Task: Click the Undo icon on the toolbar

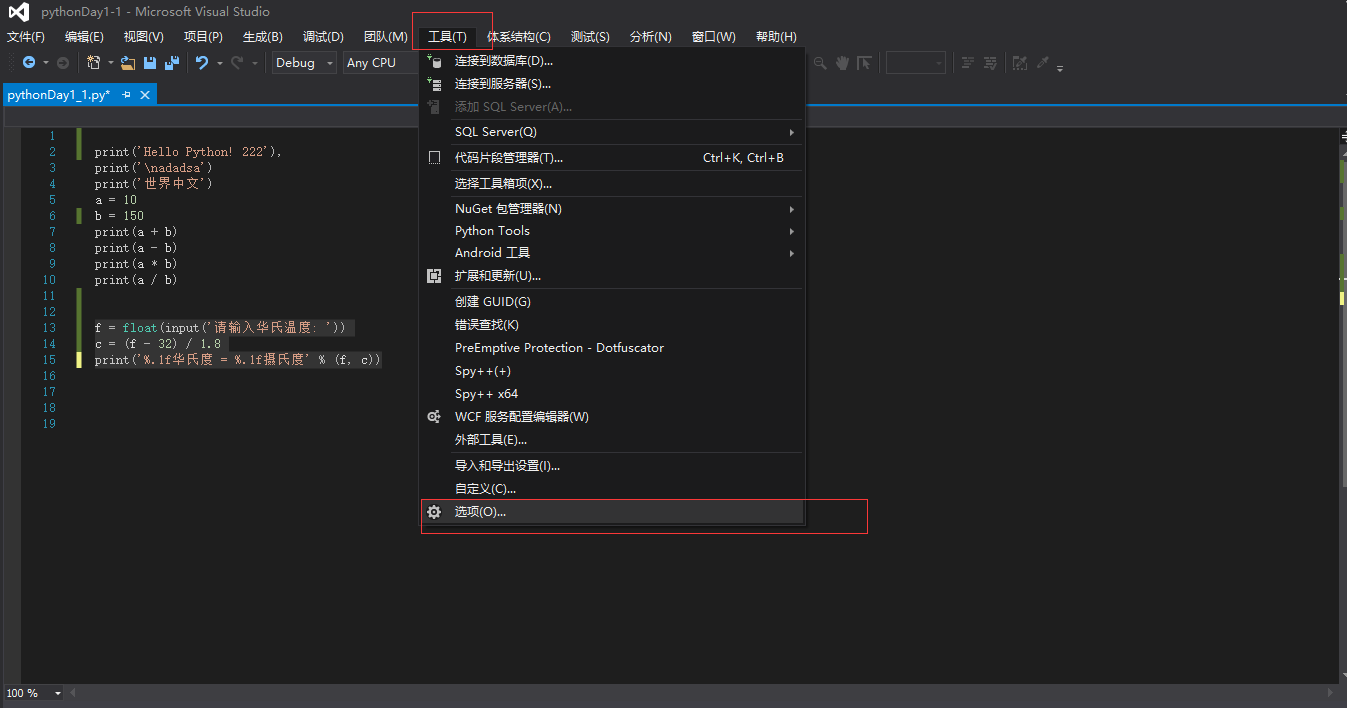Action: pos(203,62)
